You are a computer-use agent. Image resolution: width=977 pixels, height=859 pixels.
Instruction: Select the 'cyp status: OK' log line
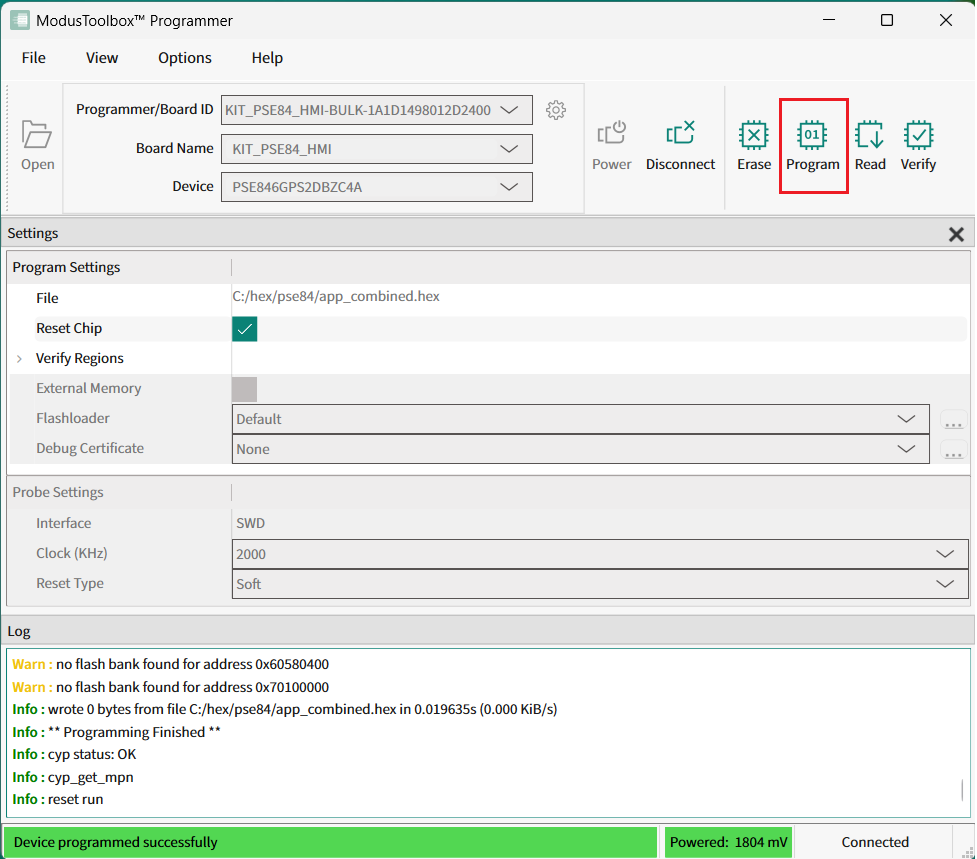(x=74, y=754)
